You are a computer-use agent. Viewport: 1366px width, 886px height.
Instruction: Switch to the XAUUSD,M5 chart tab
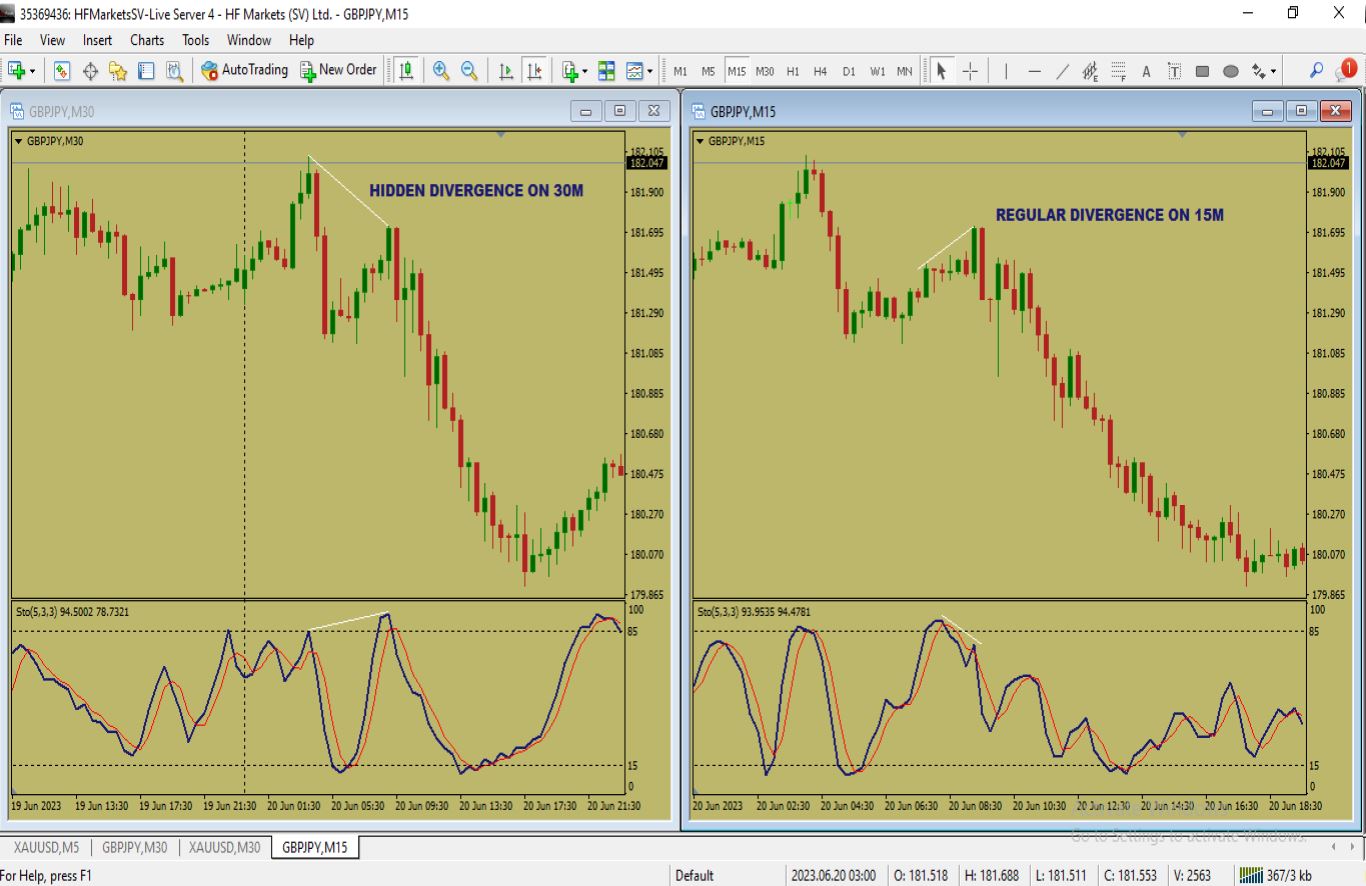[46, 848]
